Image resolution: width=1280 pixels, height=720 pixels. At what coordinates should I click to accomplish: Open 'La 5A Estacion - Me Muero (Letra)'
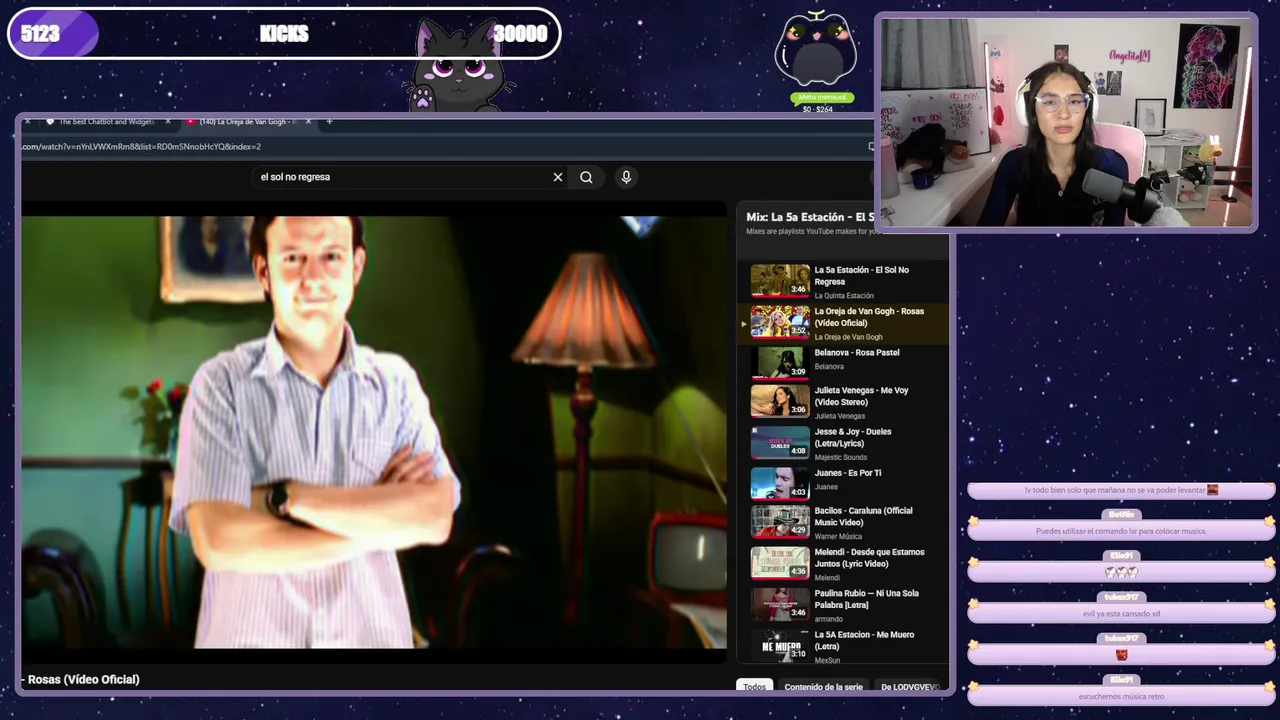coord(864,640)
